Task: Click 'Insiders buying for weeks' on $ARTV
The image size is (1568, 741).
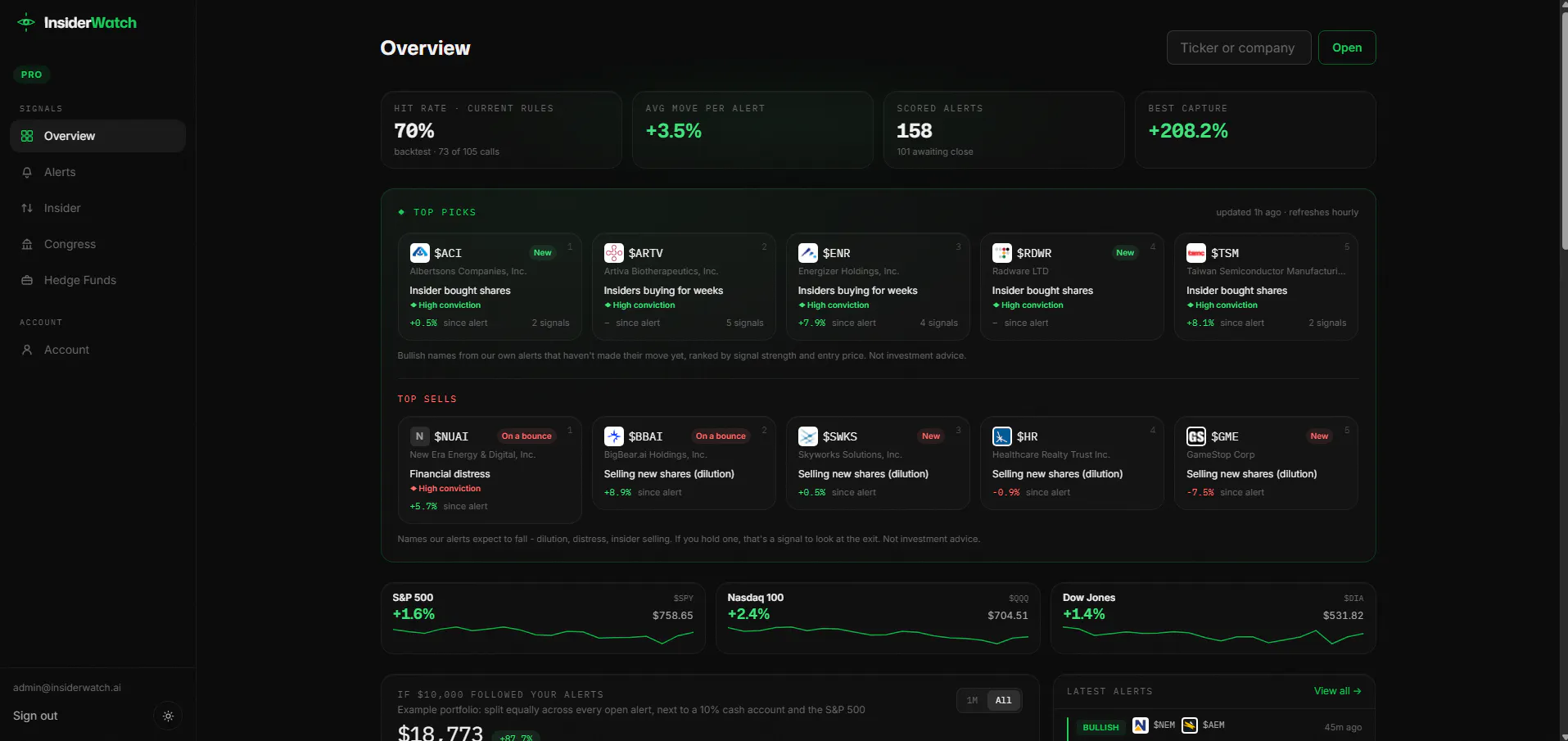Action: pyautogui.click(x=663, y=291)
